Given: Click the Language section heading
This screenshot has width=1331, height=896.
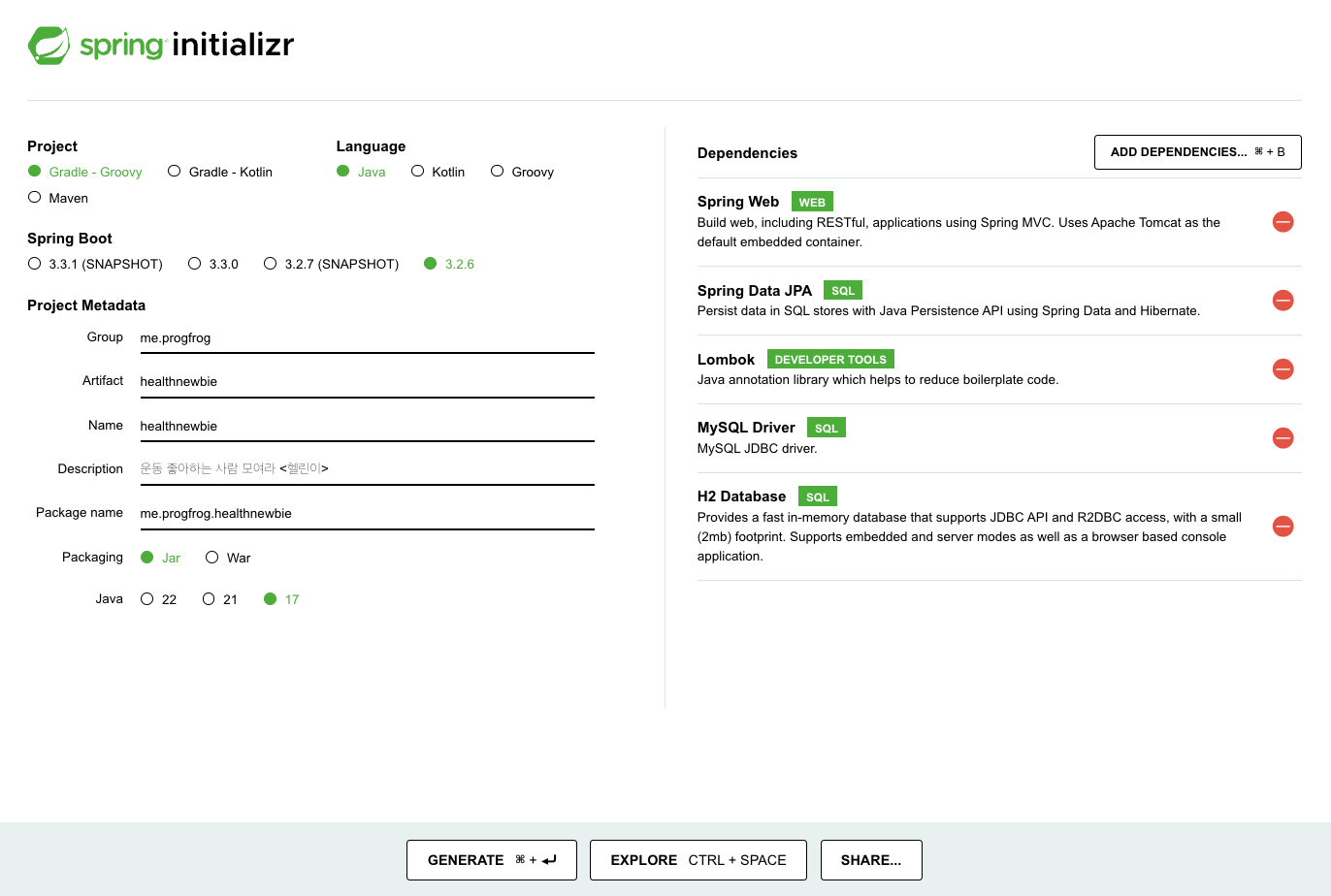Looking at the screenshot, I should coord(371,146).
